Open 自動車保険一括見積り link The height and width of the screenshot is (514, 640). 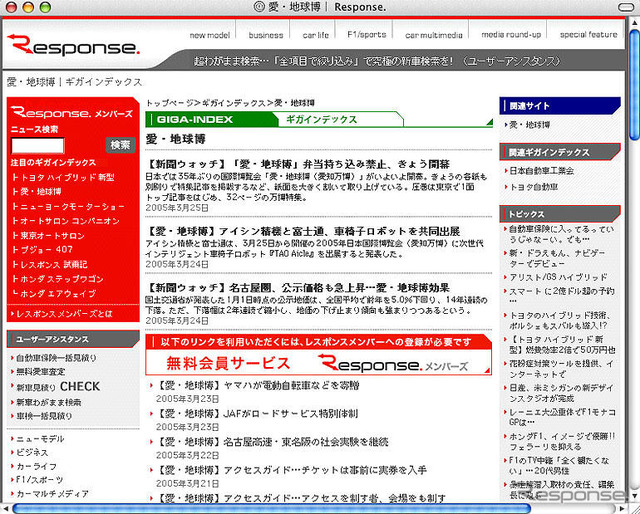54,358
